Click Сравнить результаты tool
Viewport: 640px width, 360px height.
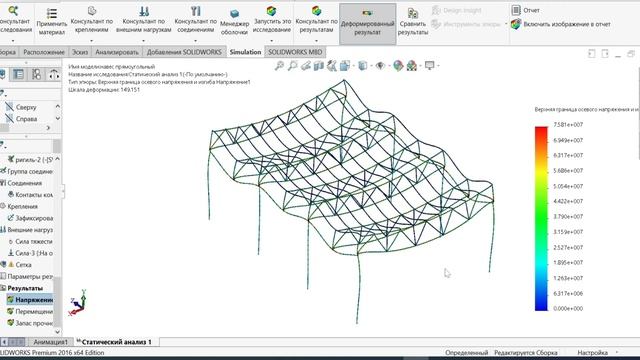tap(413, 22)
